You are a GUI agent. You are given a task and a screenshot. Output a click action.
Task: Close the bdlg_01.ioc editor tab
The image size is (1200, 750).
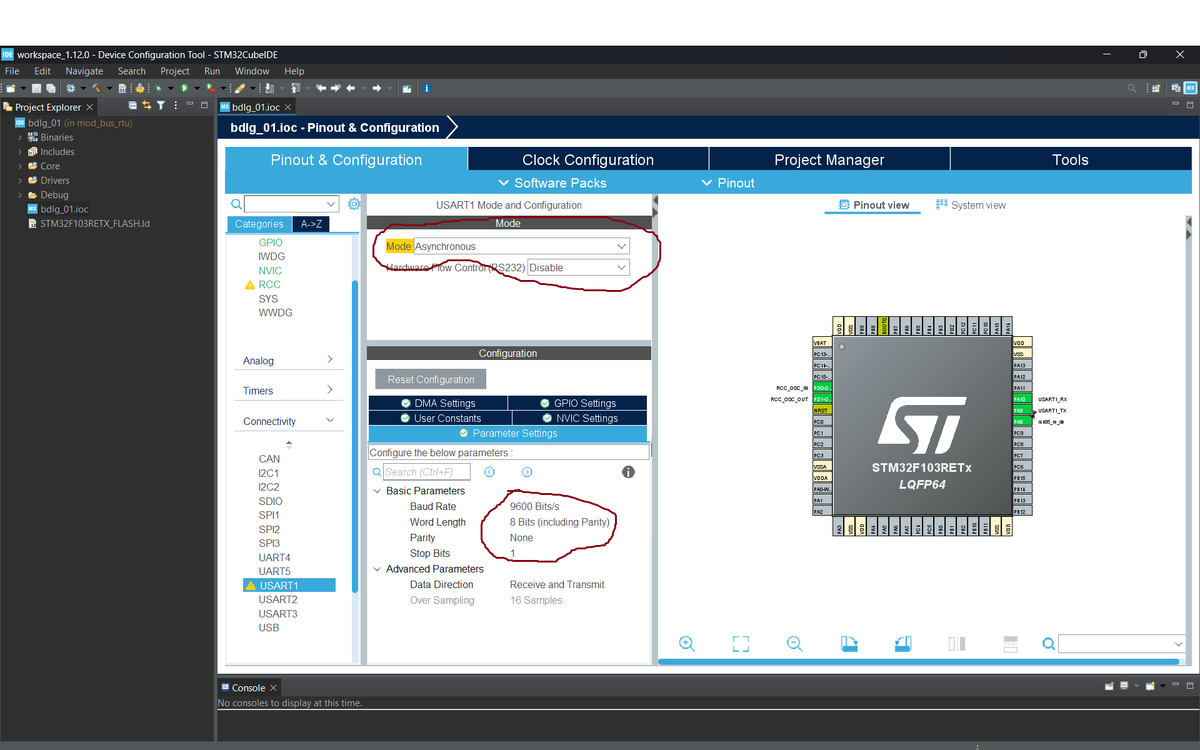click(288, 107)
